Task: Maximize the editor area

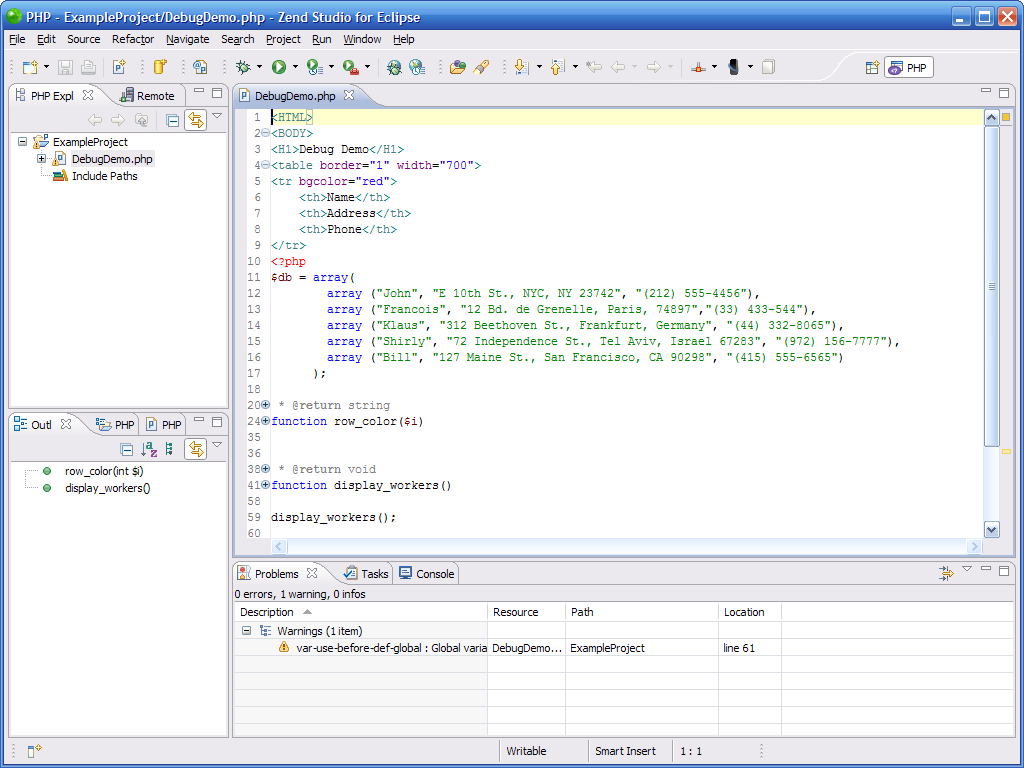Action: tap(1004, 93)
